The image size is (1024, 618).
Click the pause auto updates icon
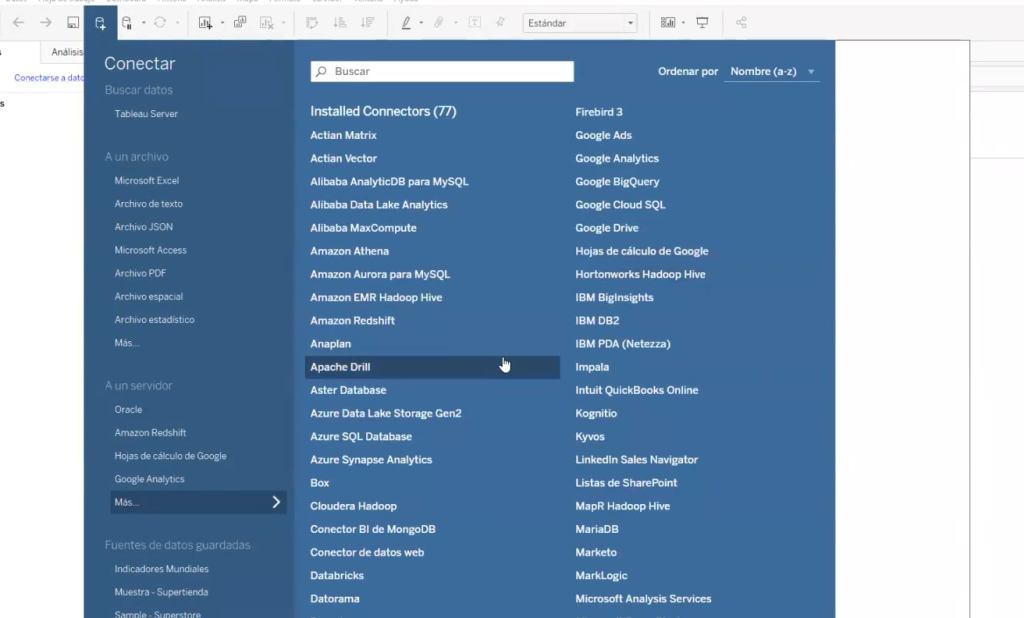[127, 24]
